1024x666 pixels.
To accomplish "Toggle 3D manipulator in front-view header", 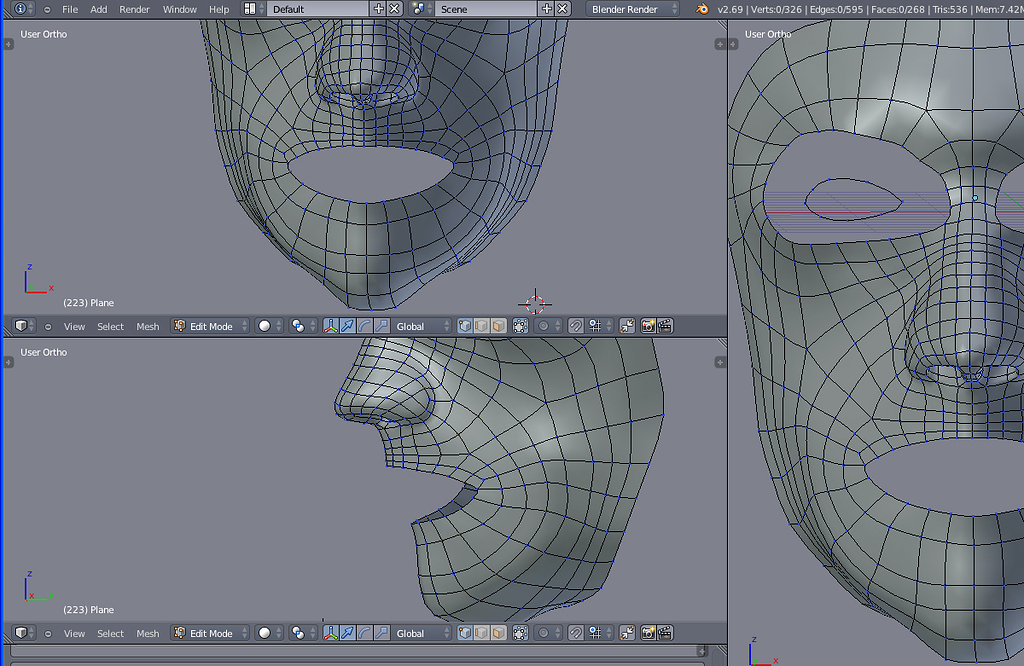I will [x=331, y=326].
